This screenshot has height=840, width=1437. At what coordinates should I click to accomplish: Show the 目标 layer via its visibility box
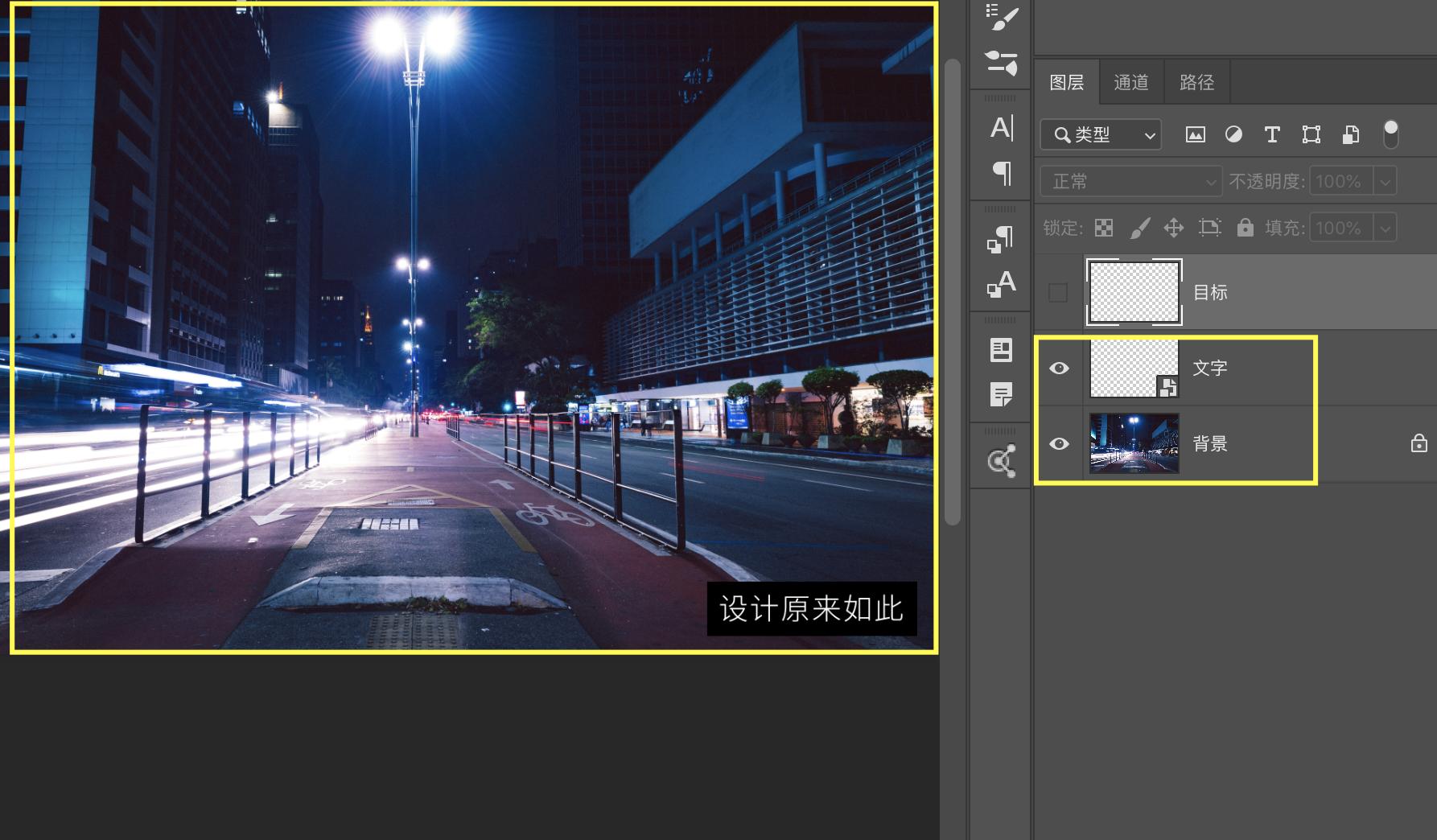click(1058, 293)
